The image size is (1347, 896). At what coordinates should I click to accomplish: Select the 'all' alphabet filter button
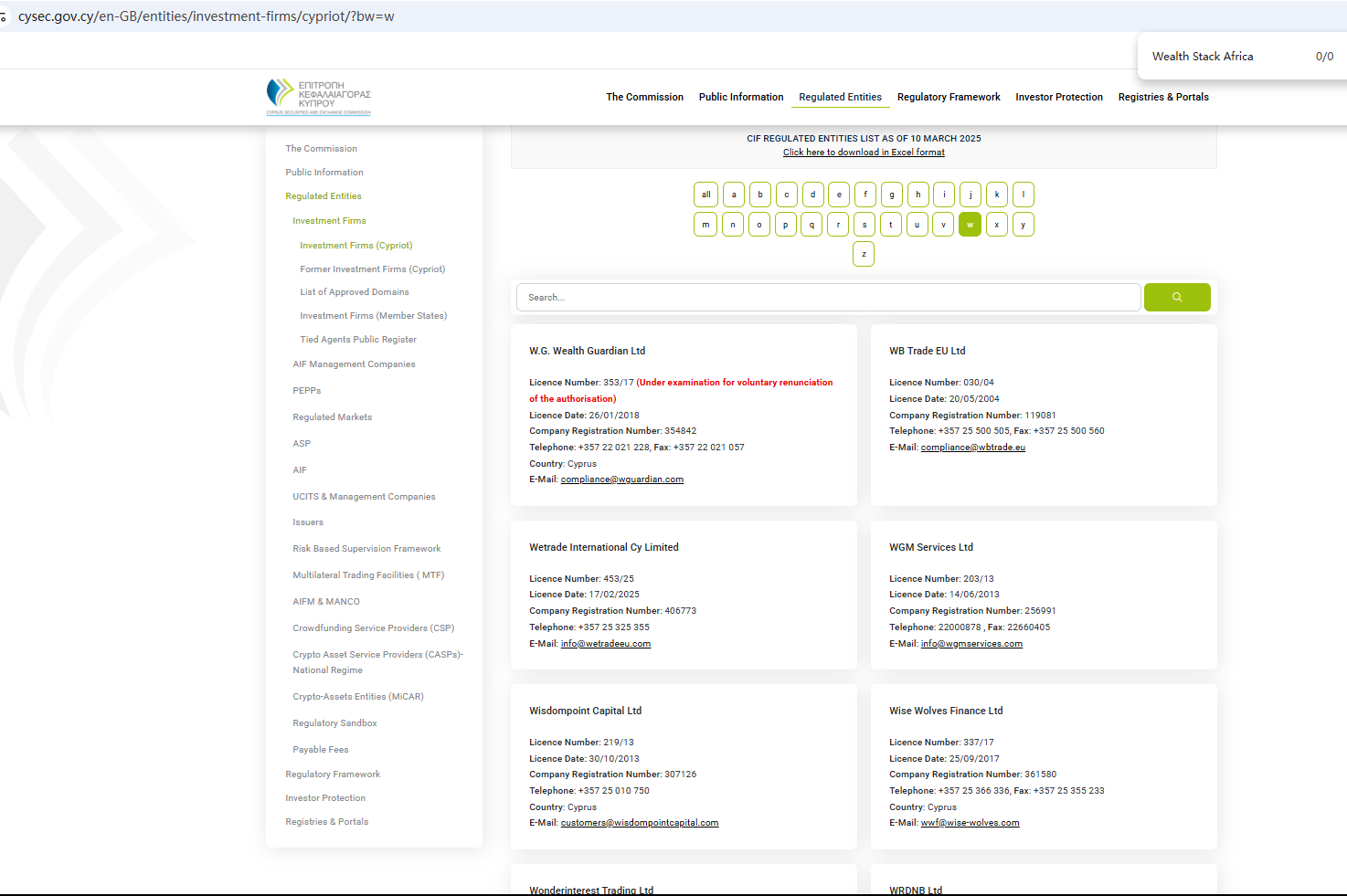(705, 195)
